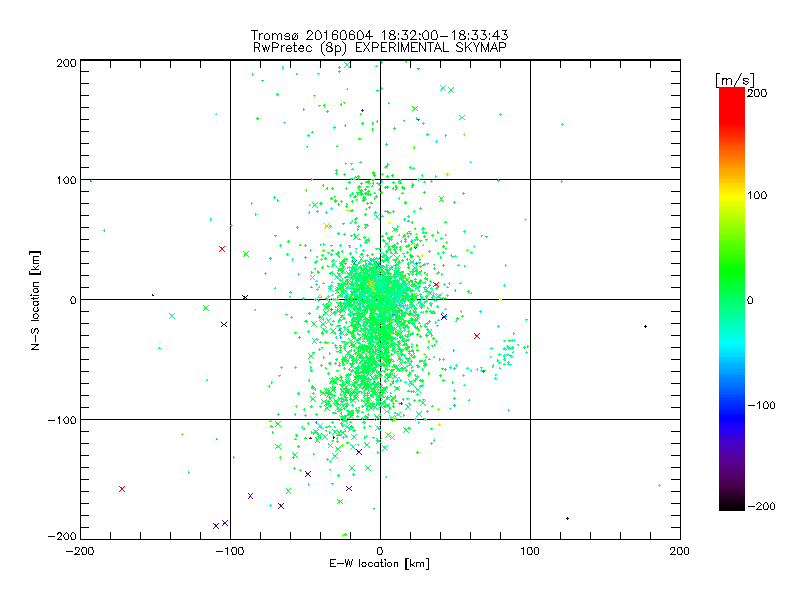The image size is (800, 600).
Task: Select the "RwPretec (8p) EXPERIMENTAL SKYMAP" subtitle
Action: [x=380, y=47]
